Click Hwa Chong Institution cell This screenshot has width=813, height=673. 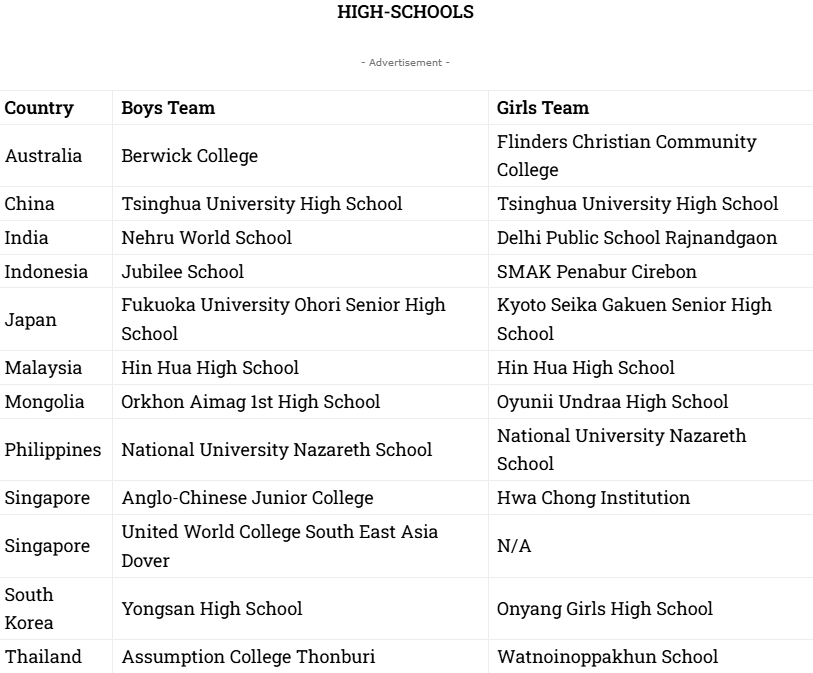pyautogui.click(x=593, y=498)
